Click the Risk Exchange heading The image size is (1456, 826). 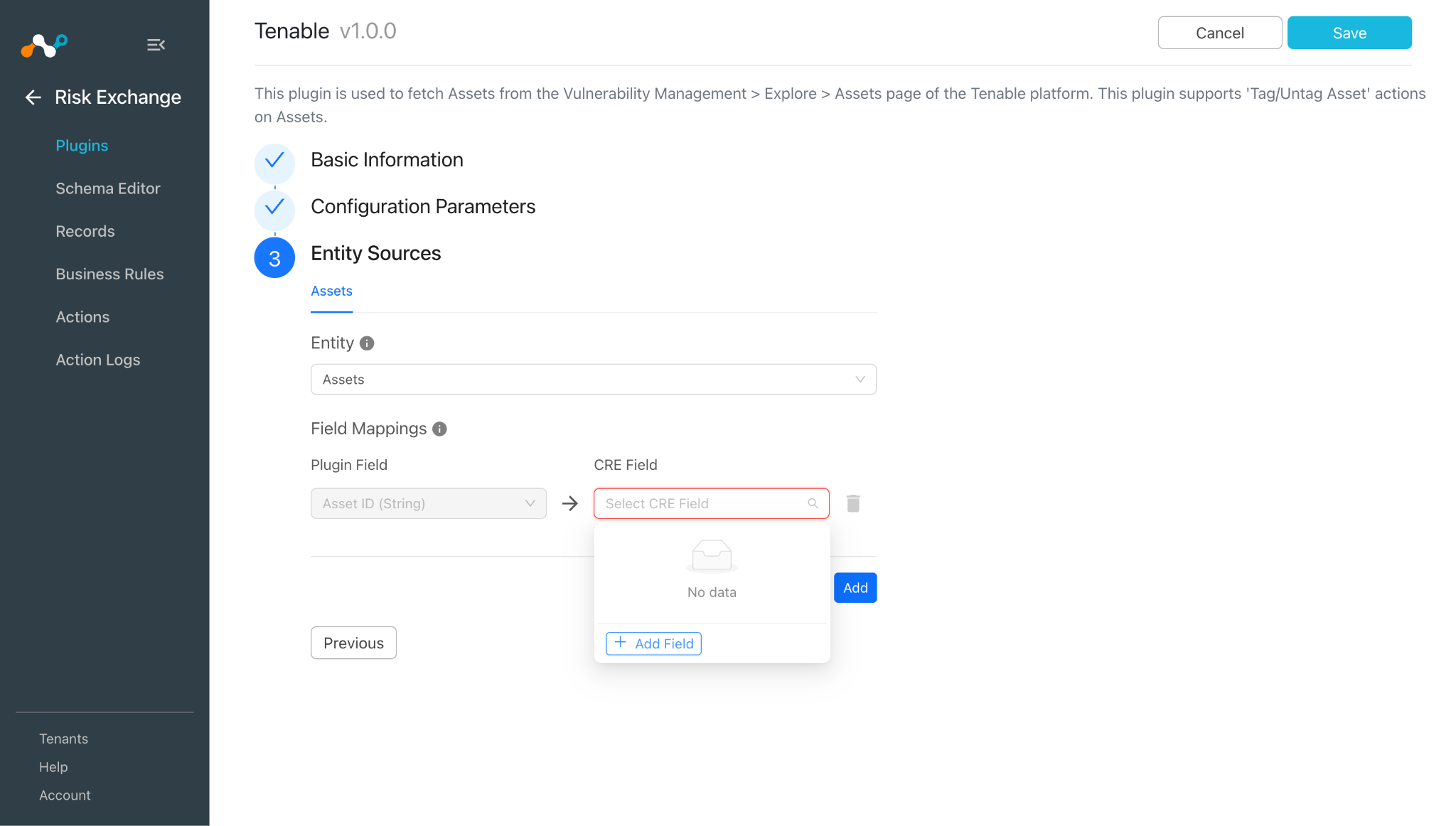point(118,97)
